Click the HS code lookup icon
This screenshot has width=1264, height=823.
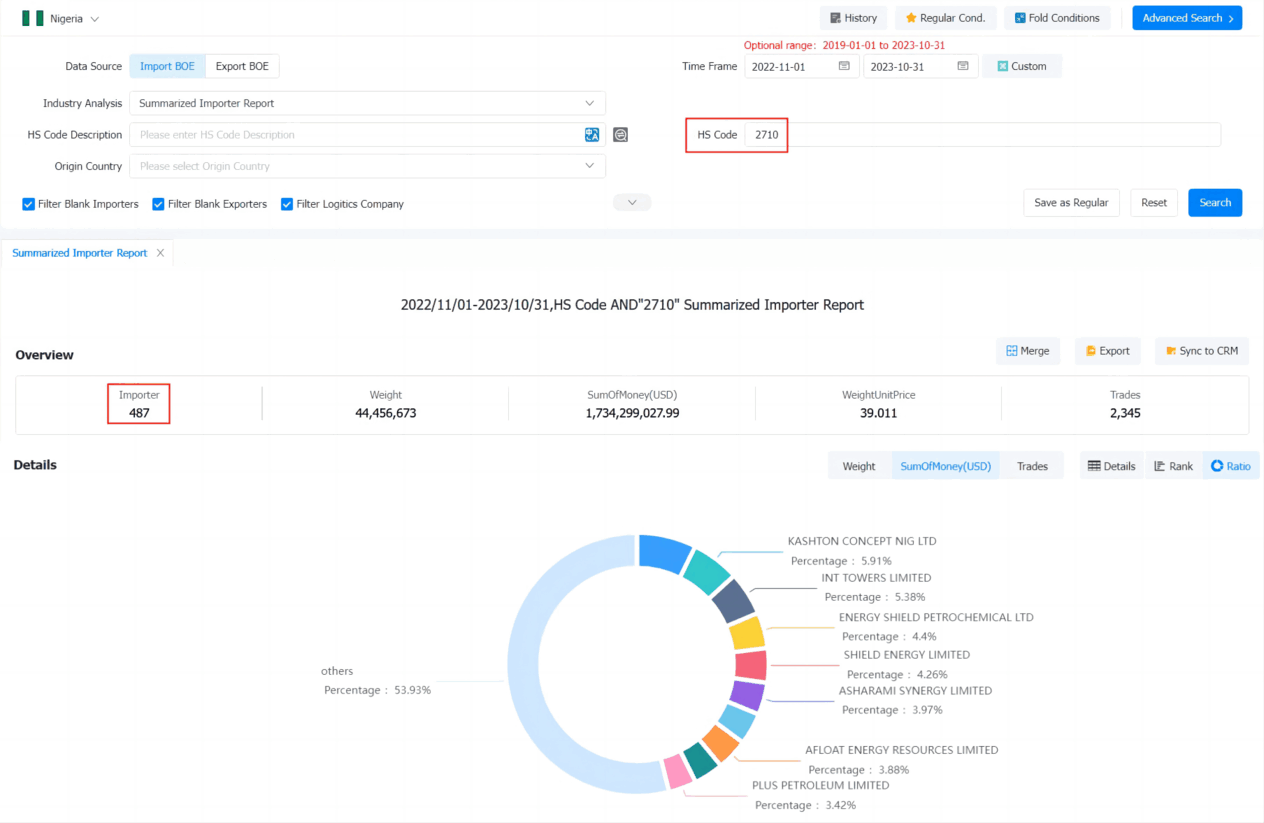pos(620,135)
